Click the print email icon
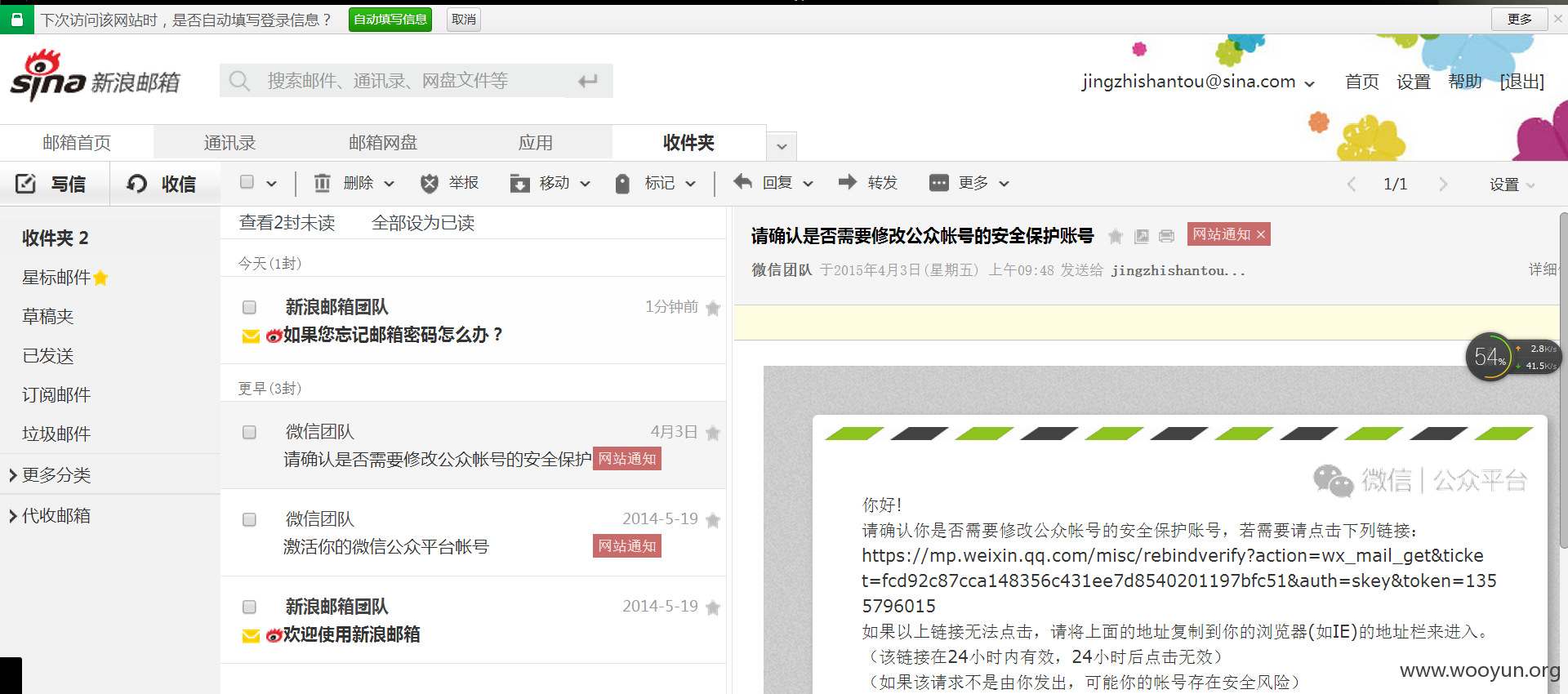 click(x=1167, y=237)
